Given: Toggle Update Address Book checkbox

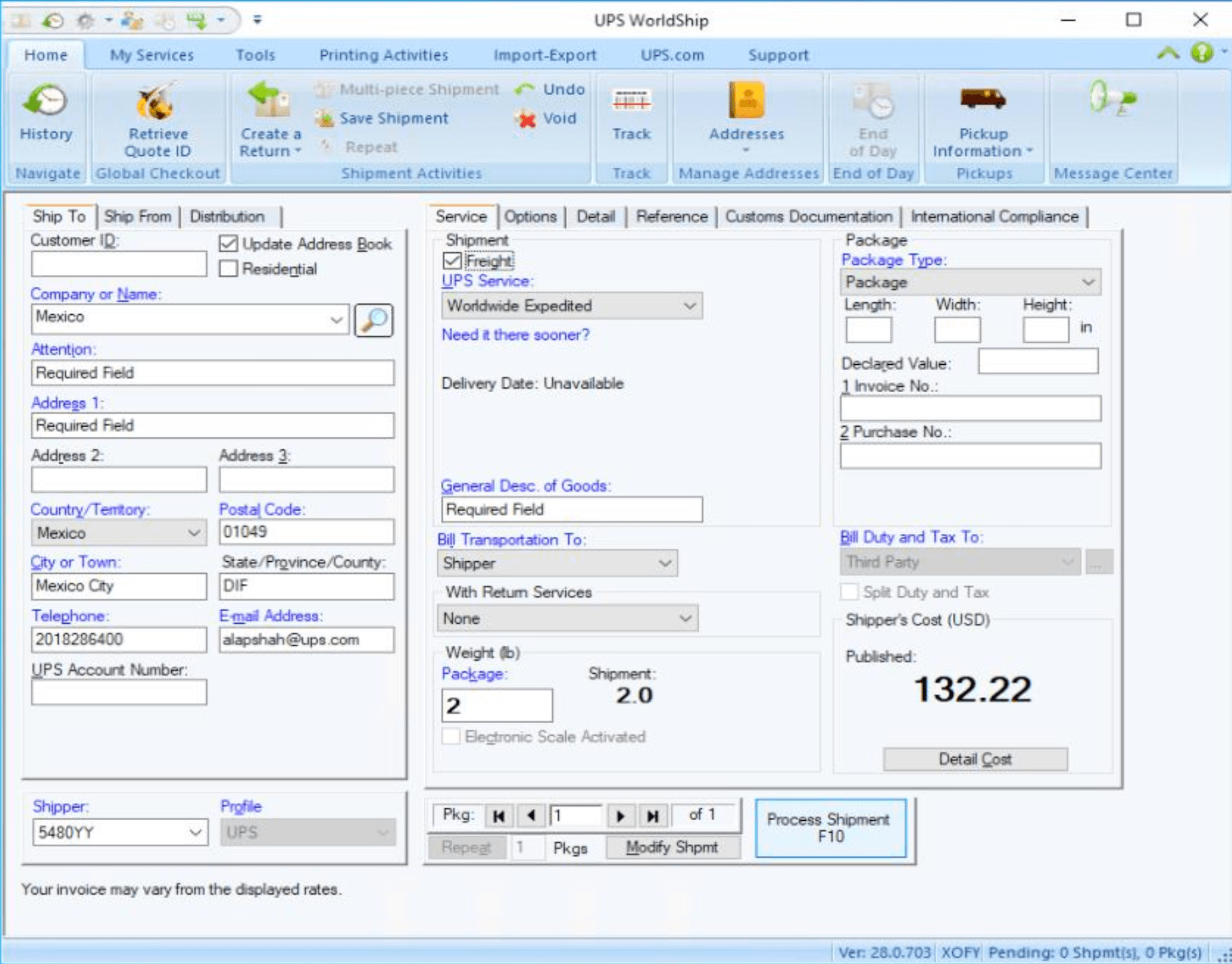Looking at the screenshot, I should (x=228, y=244).
